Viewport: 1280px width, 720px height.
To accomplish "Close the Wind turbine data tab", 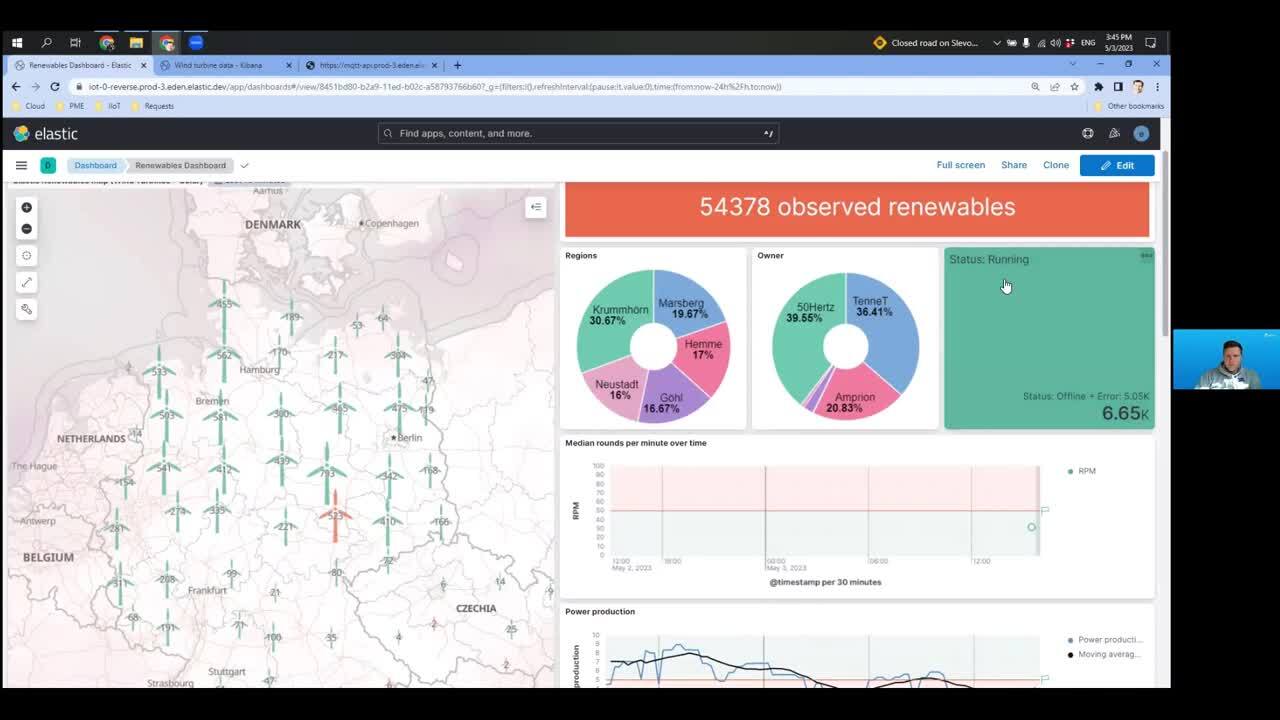I will pyautogui.click(x=289, y=65).
